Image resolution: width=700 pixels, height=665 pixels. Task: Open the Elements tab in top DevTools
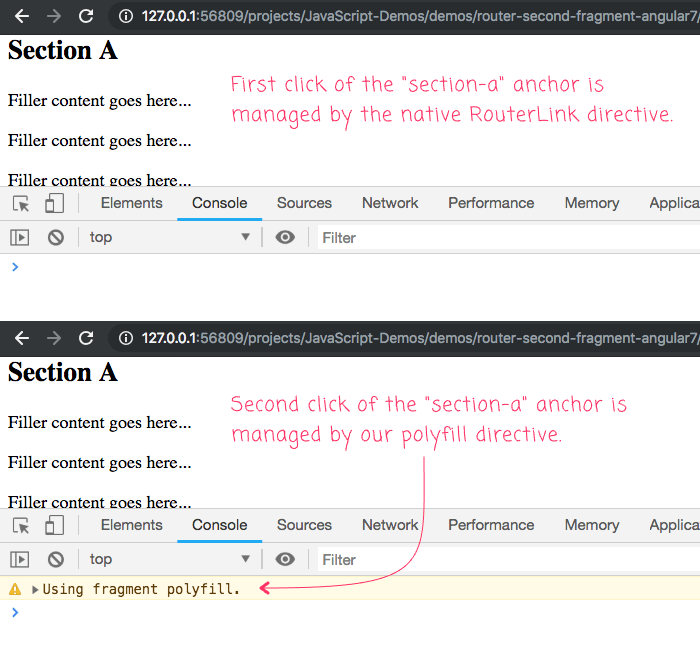tap(132, 203)
